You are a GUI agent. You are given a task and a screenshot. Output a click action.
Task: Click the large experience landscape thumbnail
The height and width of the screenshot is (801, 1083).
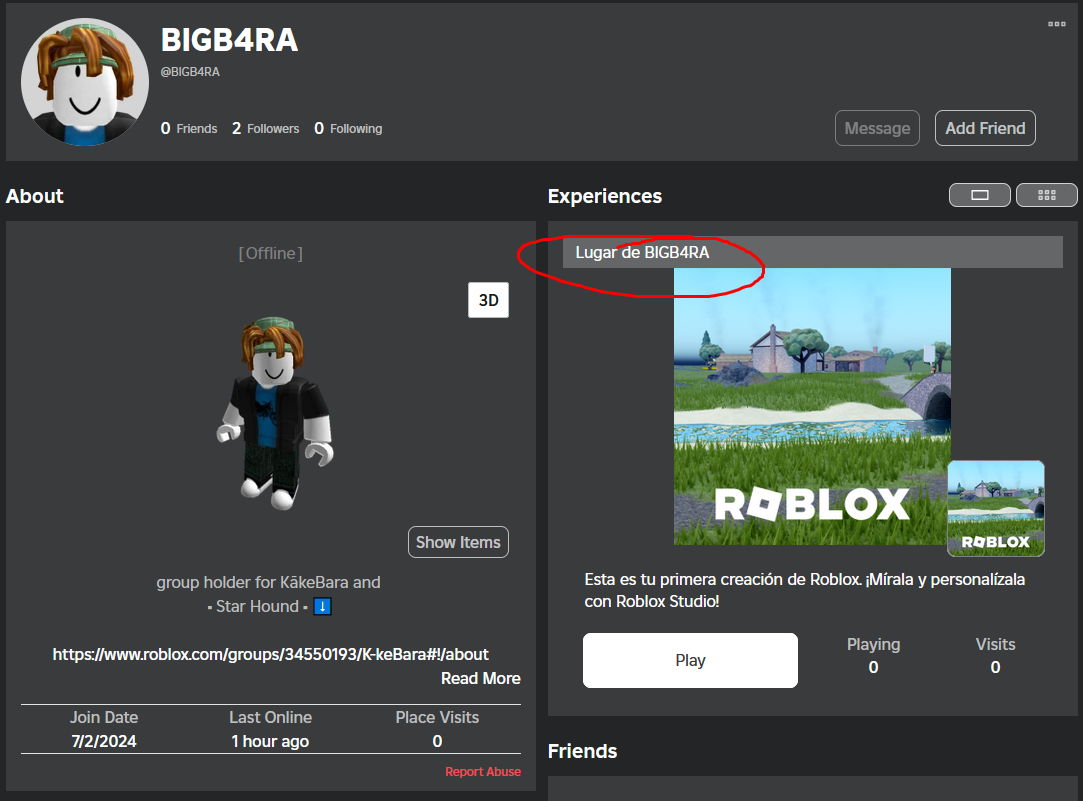[x=811, y=406]
